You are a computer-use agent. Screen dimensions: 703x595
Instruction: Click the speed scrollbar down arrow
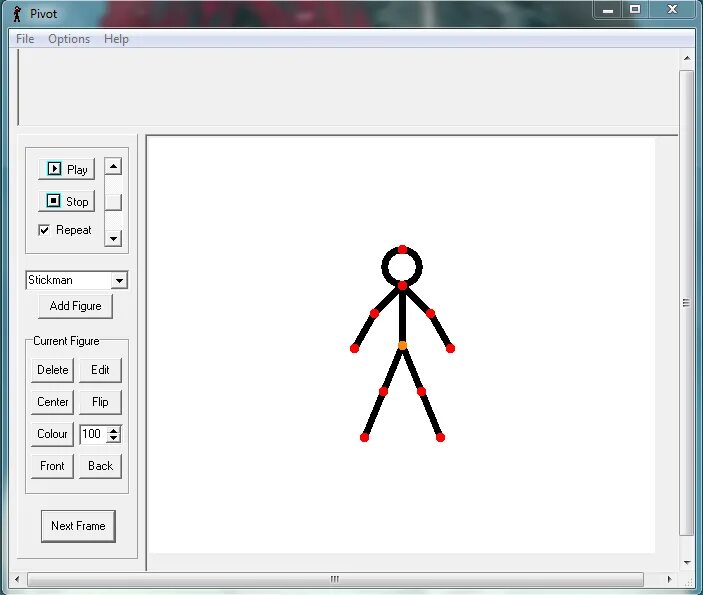pos(113,238)
